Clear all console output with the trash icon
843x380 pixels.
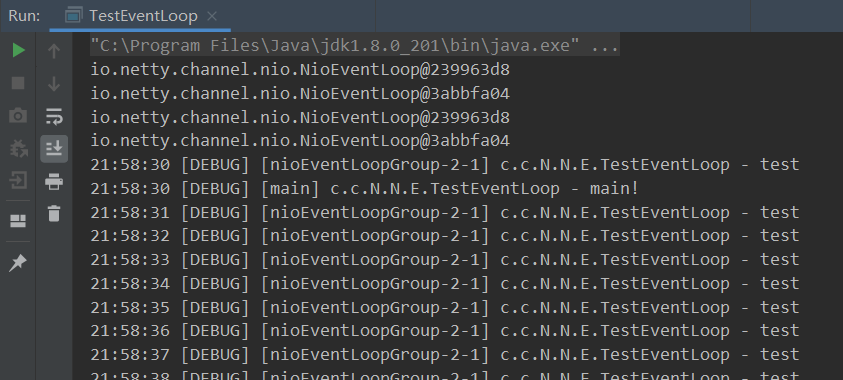(54, 213)
